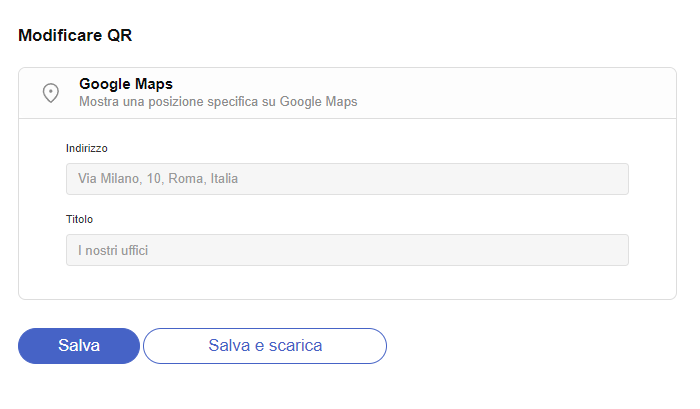
Task: Select the Google Maps section title
Action: pyautogui.click(x=126, y=84)
